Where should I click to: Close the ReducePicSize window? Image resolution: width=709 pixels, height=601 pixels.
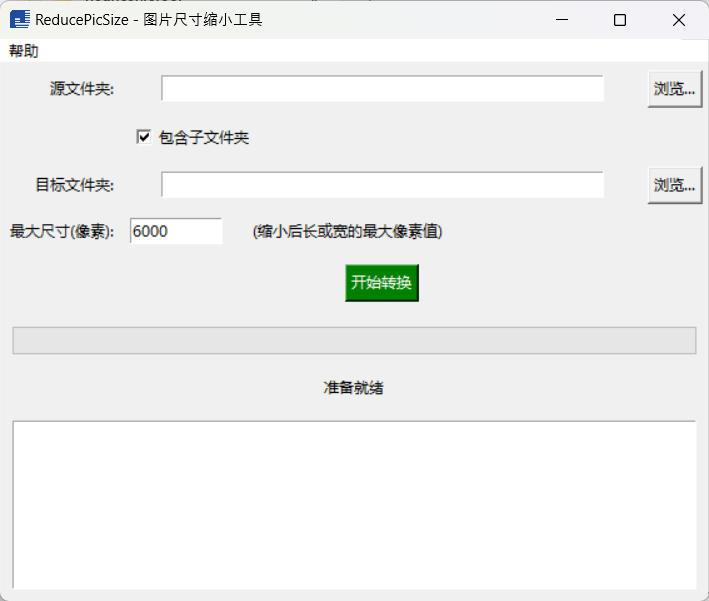pyautogui.click(x=678, y=19)
